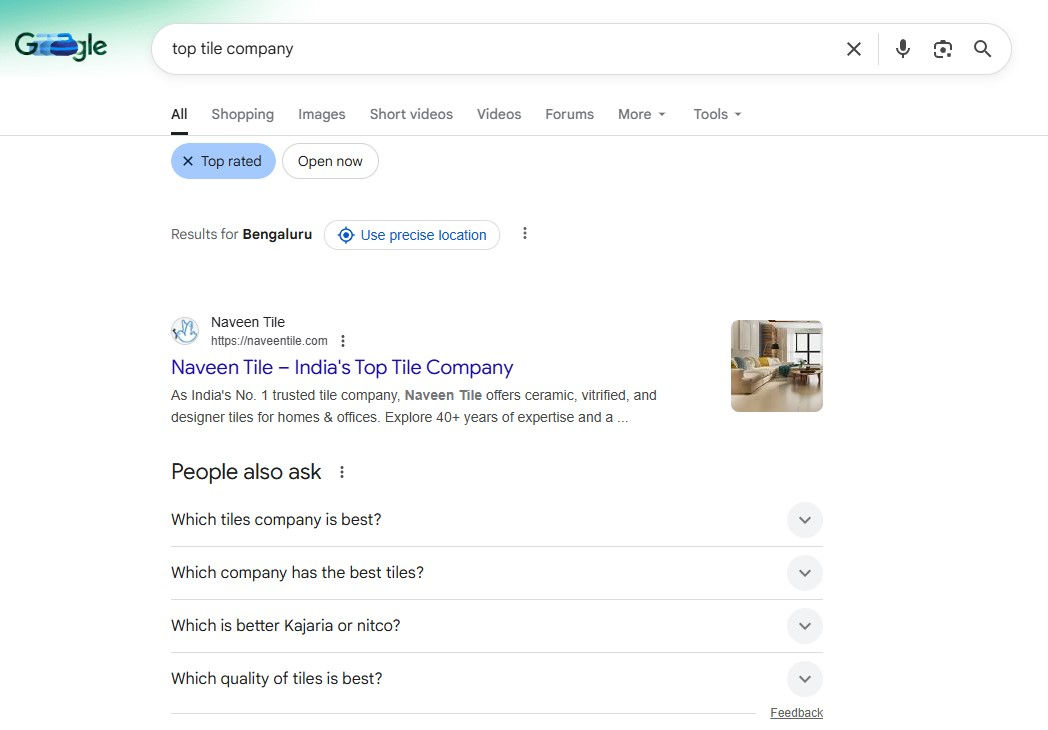Click the 'Bengaluru' location text
The height and width of the screenshot is (730, 1048).
[277, 235]
